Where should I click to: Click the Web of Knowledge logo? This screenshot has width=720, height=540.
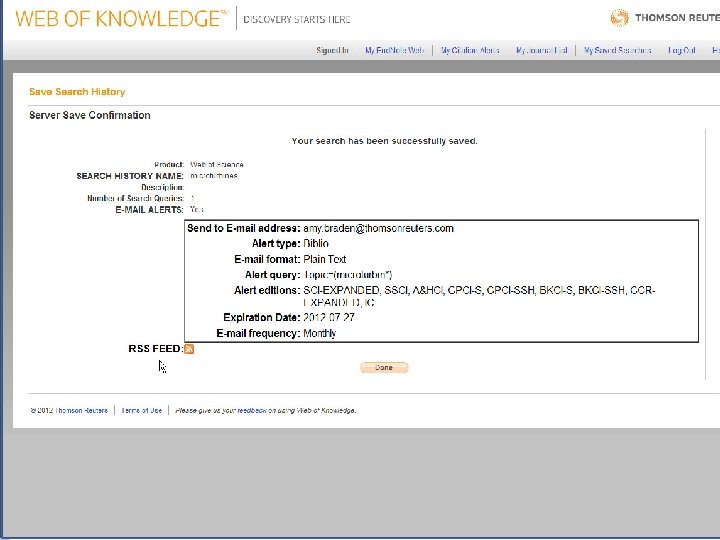click(x=121, y=18)
